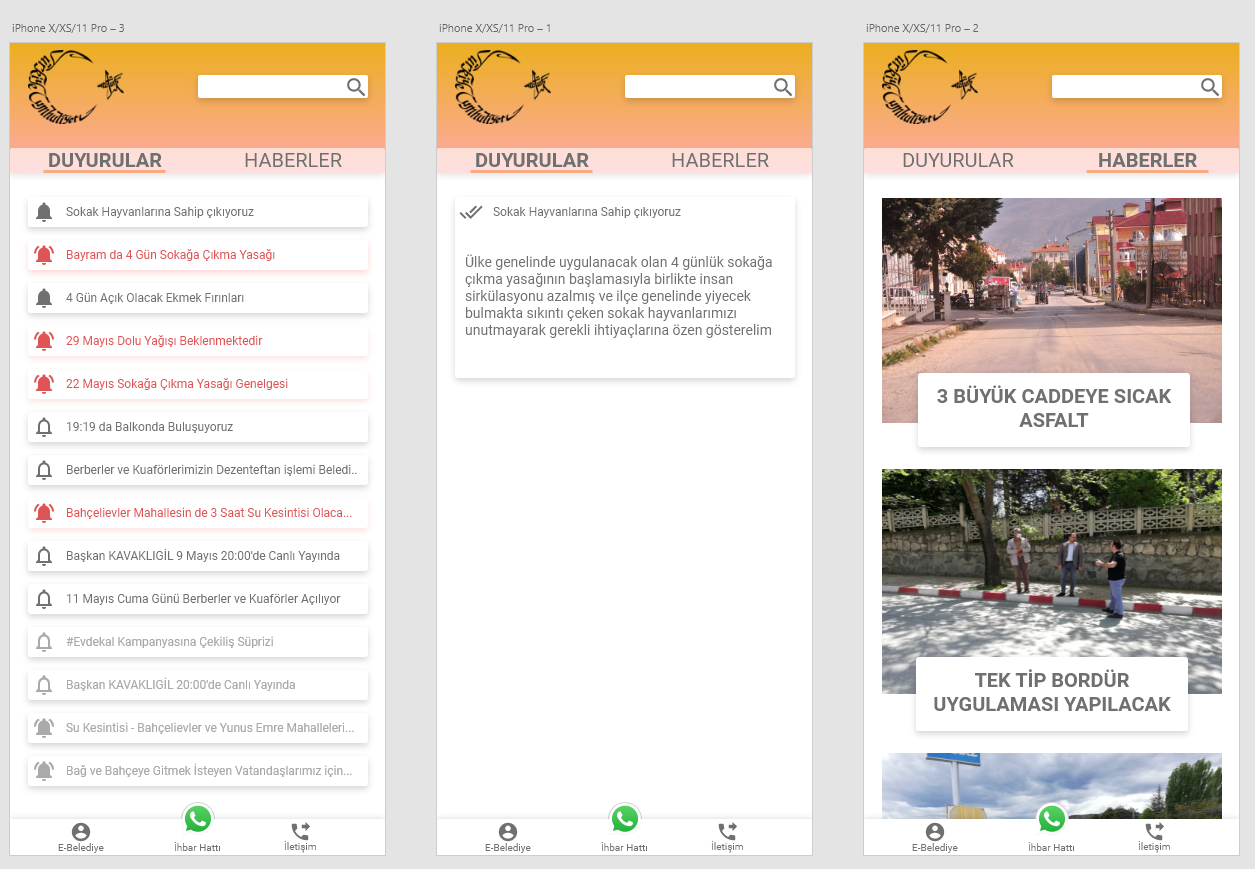Viewport: 1255px width, 869px height.
Task: Click red alarm bell beside 29 Mayıs Dolu Yağışı
Action: 44,341
